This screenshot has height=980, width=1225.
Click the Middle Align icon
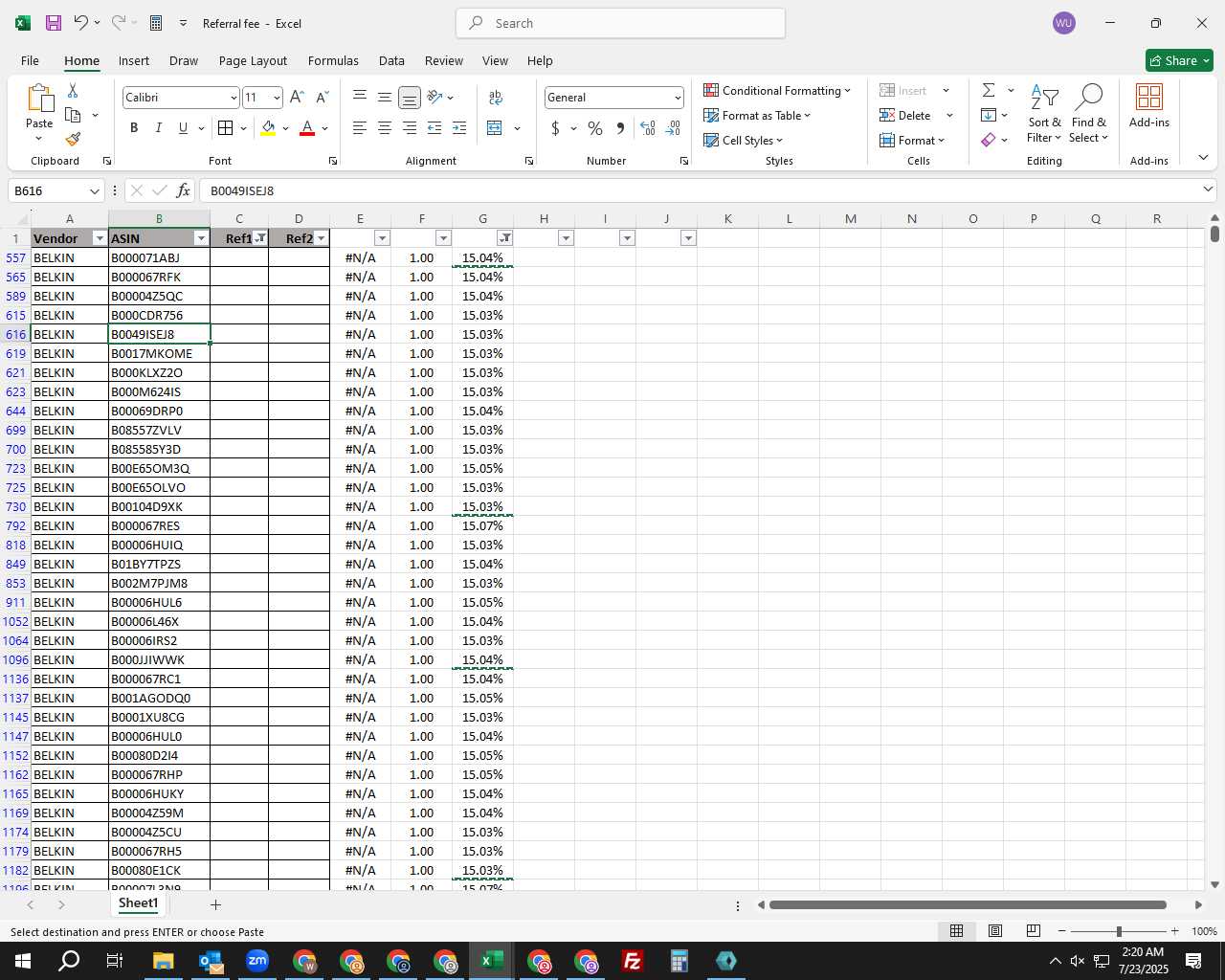[x=385, y=98]
